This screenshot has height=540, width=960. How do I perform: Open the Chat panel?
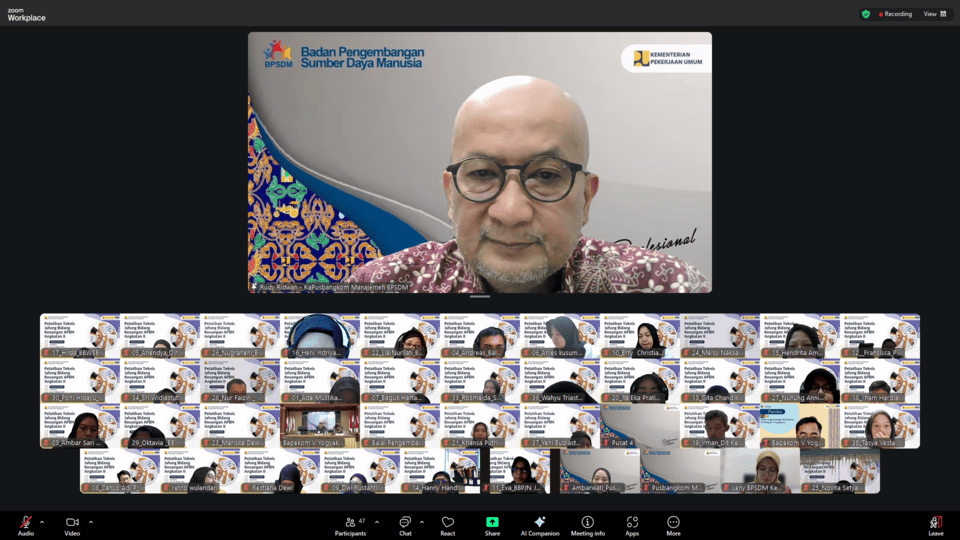click(405, 524)
